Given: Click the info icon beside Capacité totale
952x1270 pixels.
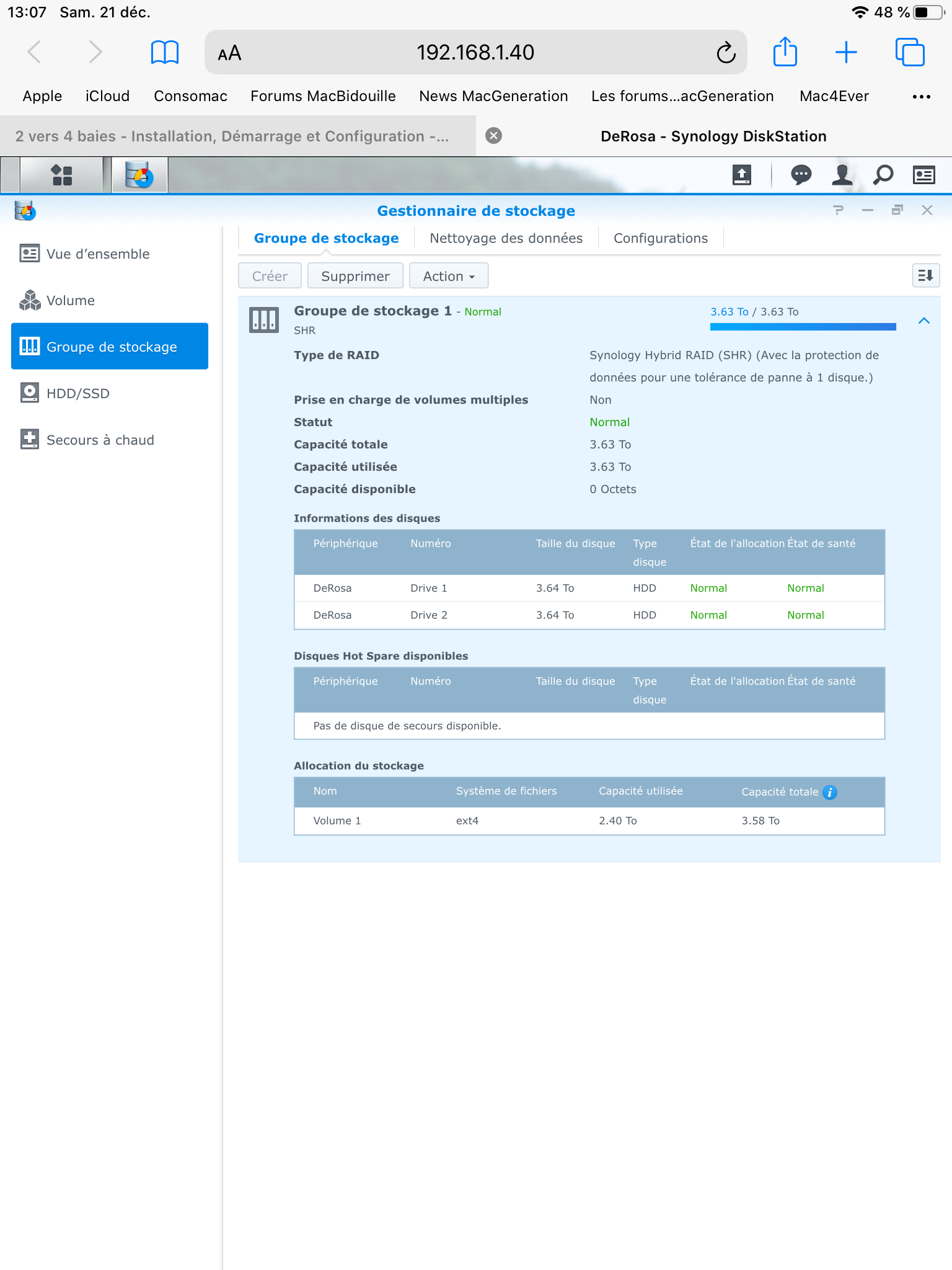Looking at the screenshot, I should 830,792.
